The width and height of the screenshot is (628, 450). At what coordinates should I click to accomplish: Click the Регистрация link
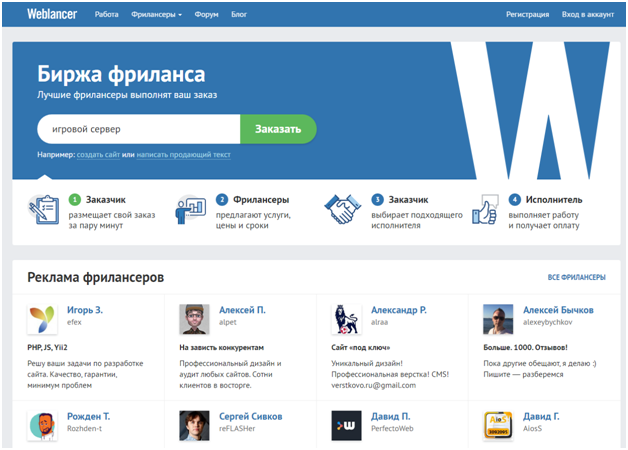point(527,14)
